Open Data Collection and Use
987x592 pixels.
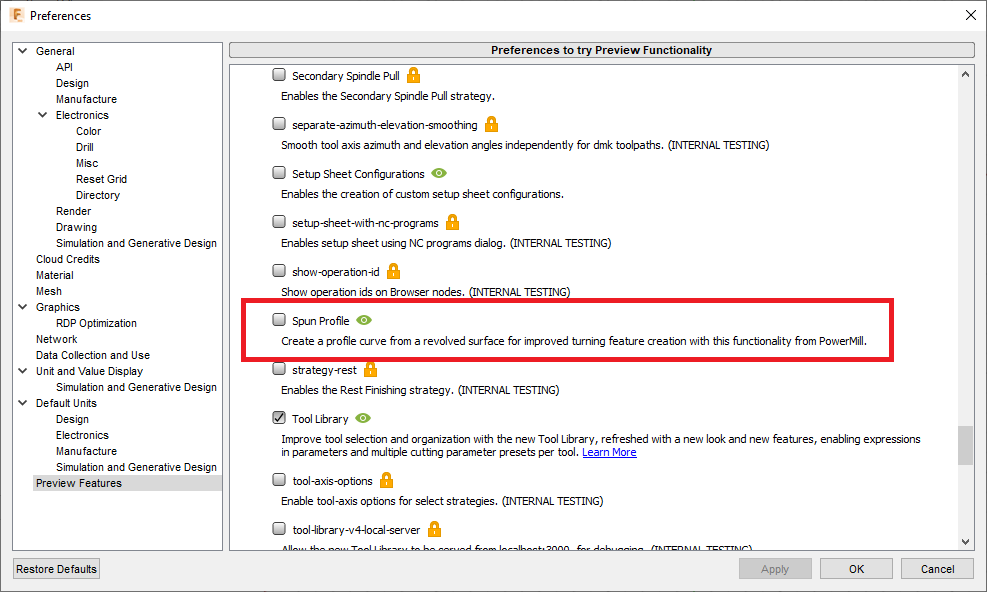click(93, 355)
